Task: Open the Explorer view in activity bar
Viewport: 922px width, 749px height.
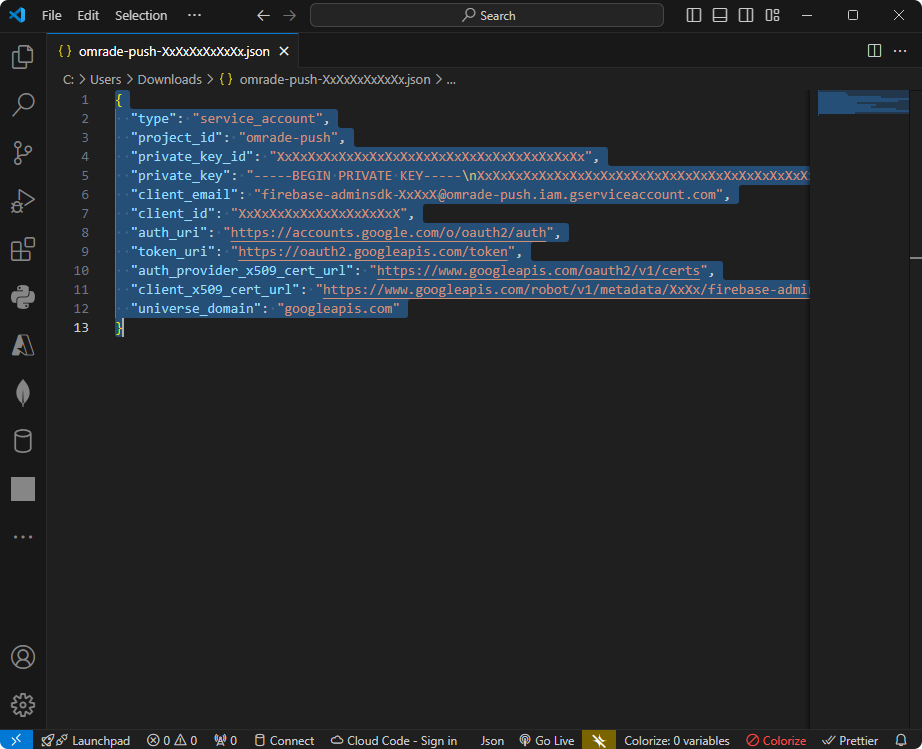Action: pos(22,57)
